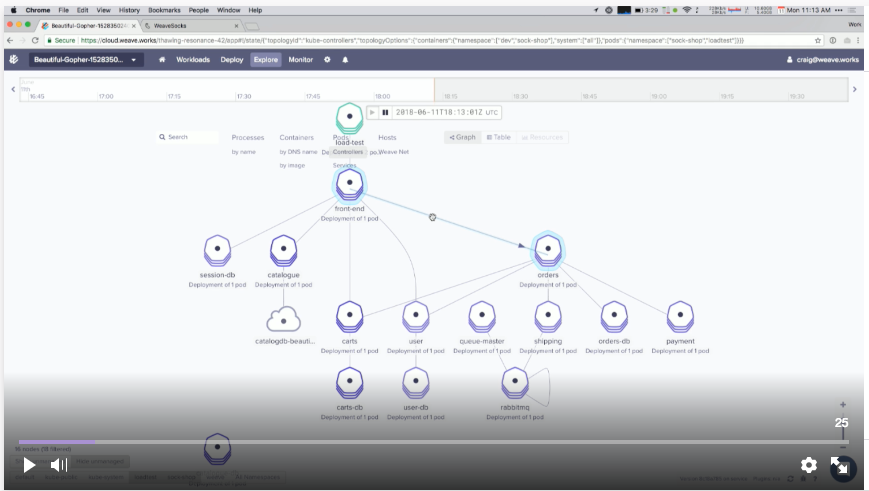Select the orders deployment node
The width and height of the screenshot is (869, 491).
[x=548, y=250]
